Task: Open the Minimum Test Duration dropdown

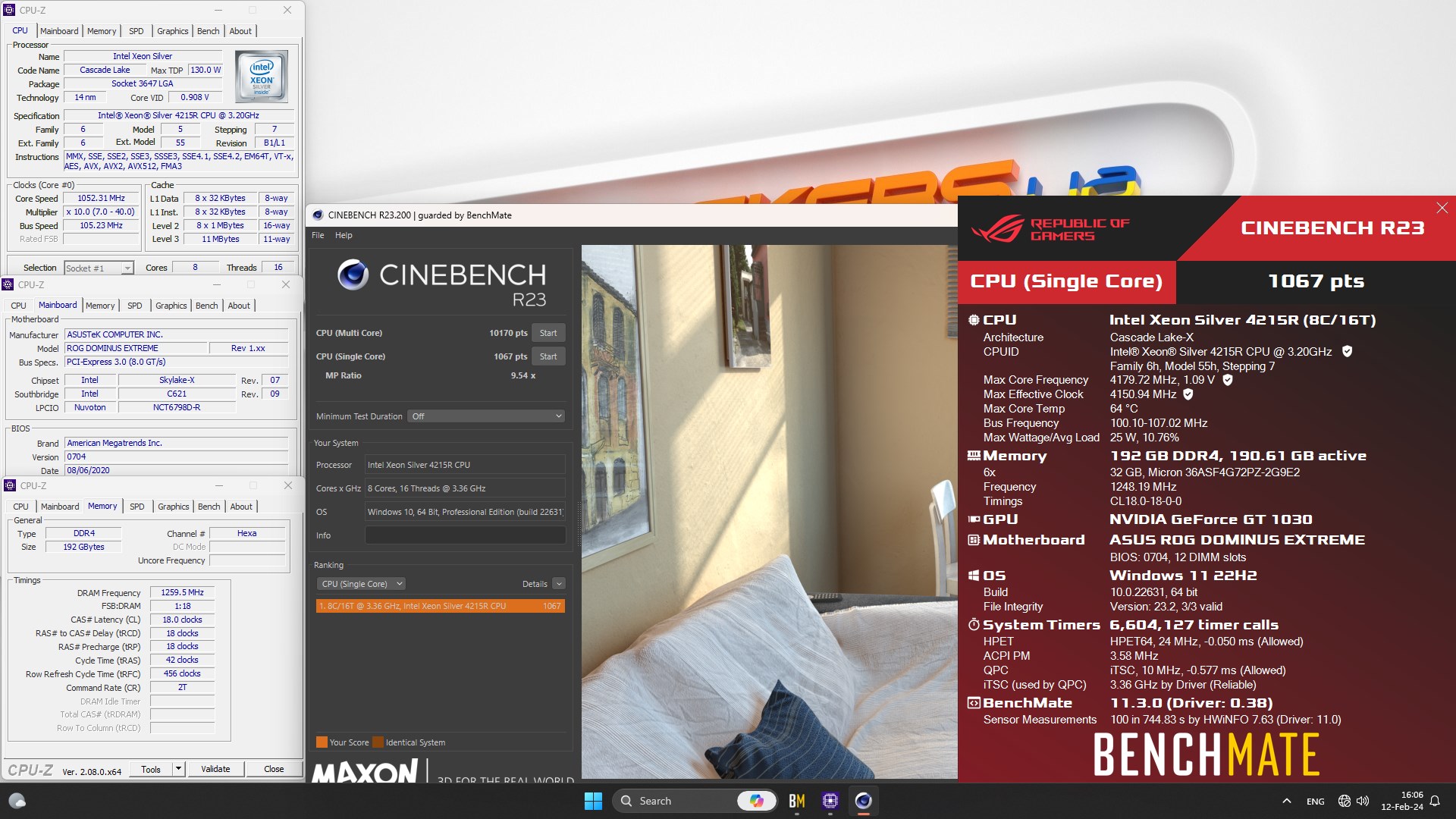Action: pyautogui.click(x=486, y=416)
